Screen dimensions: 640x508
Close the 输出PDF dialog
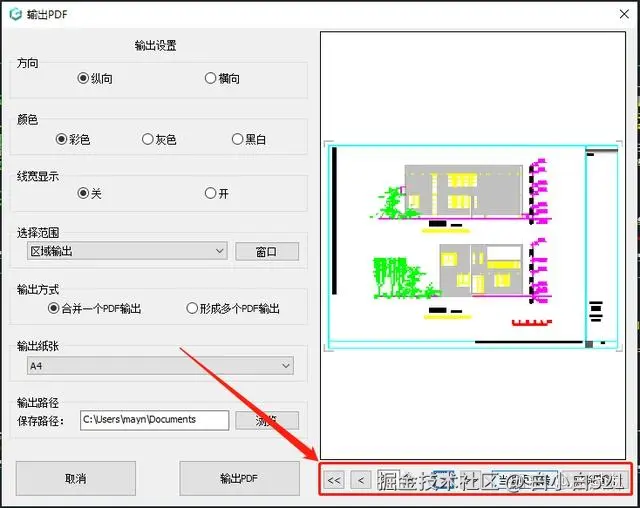click(x=624, y=14)
